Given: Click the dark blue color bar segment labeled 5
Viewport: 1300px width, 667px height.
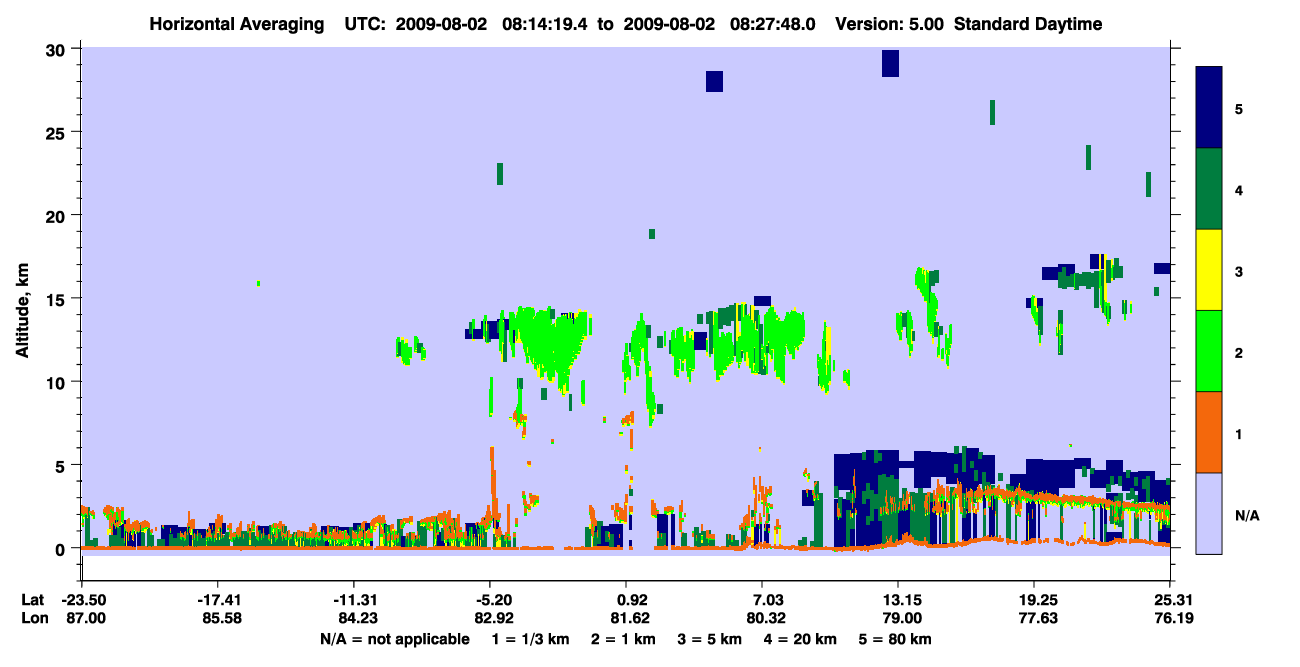Looking at the screenshot, I should coord(1209,108).
